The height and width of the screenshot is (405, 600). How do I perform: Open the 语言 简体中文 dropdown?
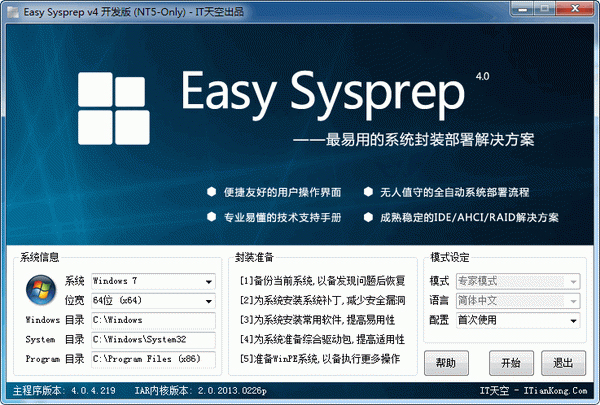[518, 301]
